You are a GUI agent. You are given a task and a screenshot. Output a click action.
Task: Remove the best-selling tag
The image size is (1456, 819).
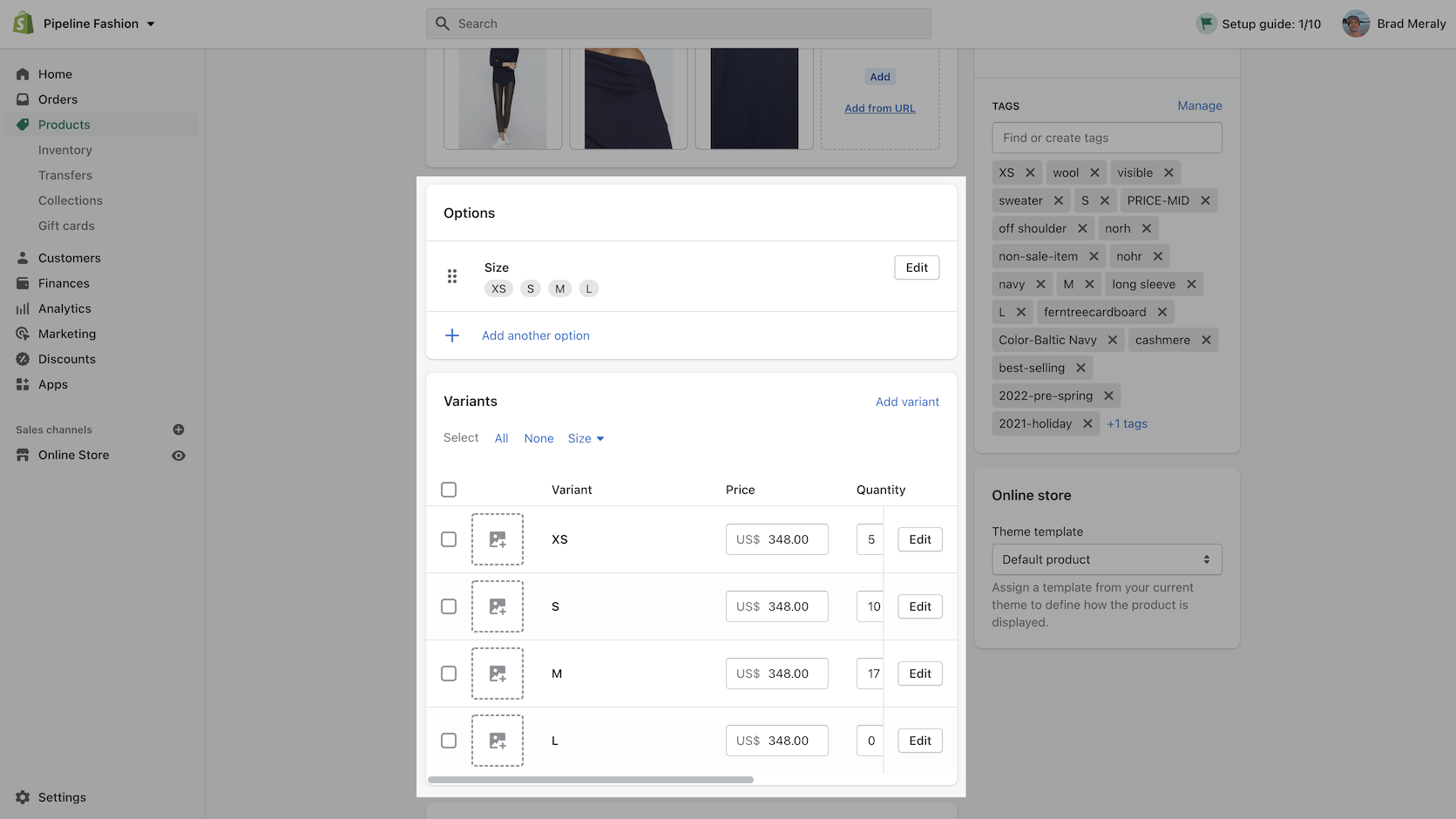click(x=1080, y=368)
